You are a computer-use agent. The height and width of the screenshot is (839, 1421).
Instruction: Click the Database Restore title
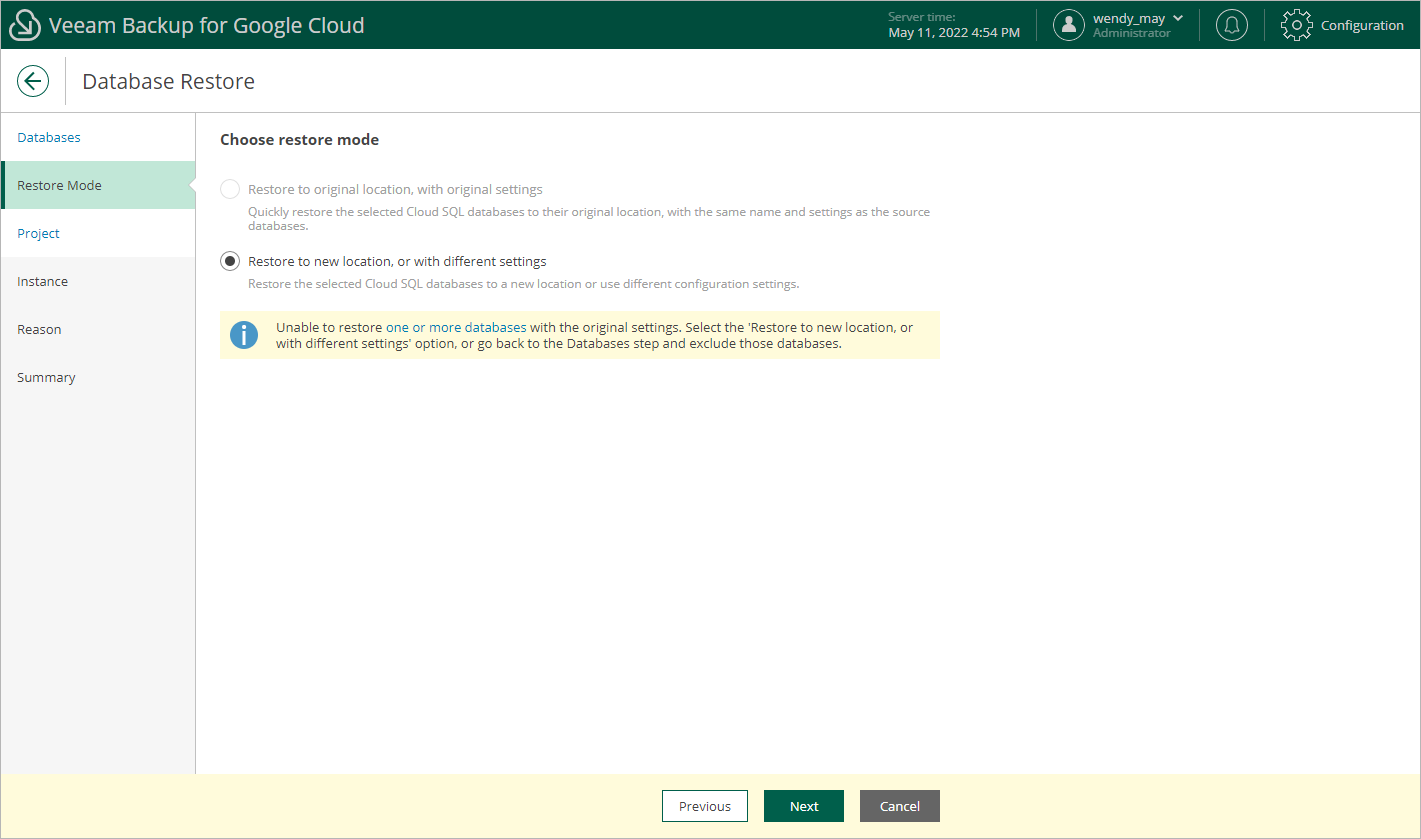(x=168, y=82)
